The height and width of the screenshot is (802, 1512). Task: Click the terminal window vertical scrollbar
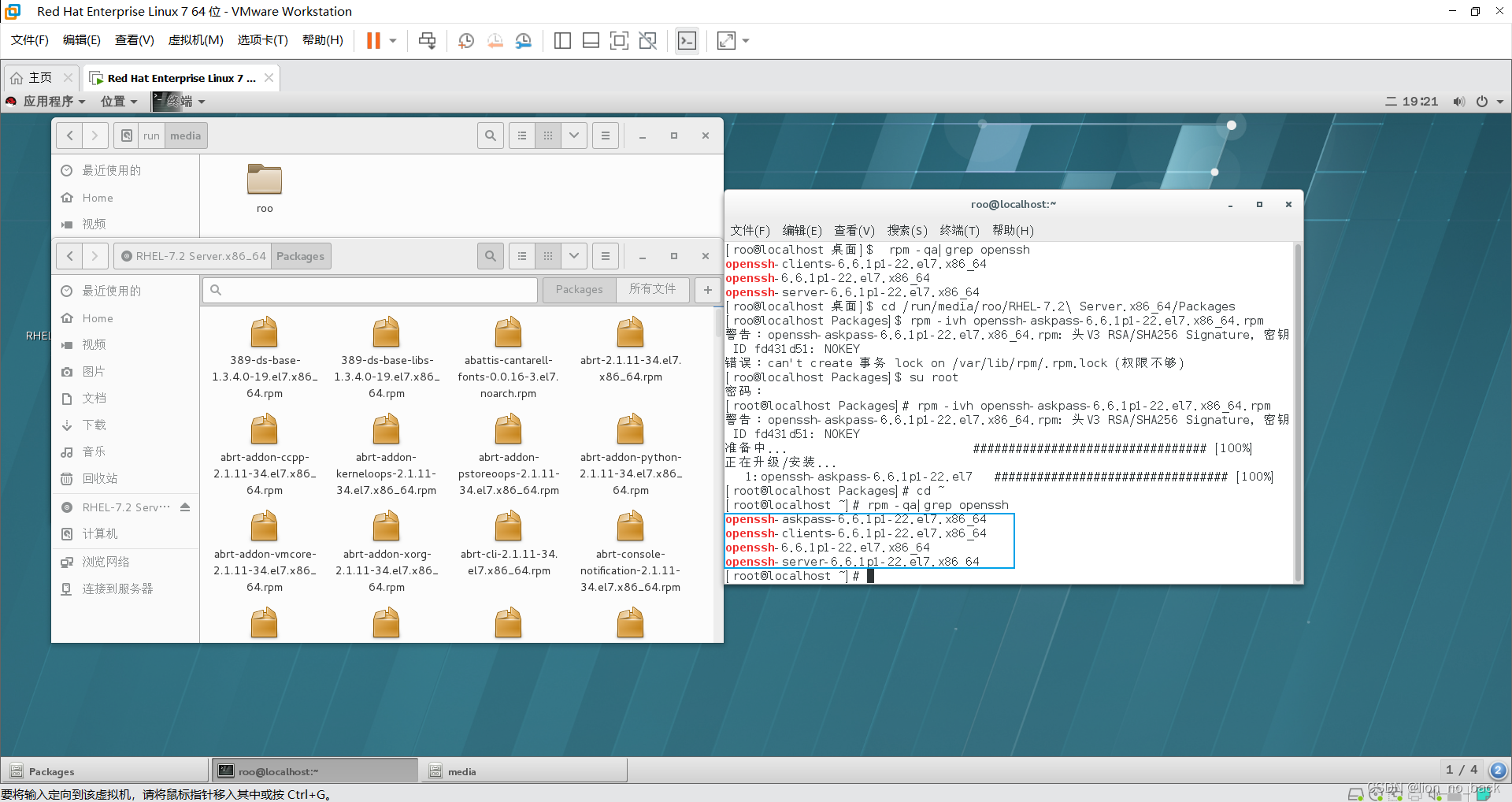(x=1298, y=411)
